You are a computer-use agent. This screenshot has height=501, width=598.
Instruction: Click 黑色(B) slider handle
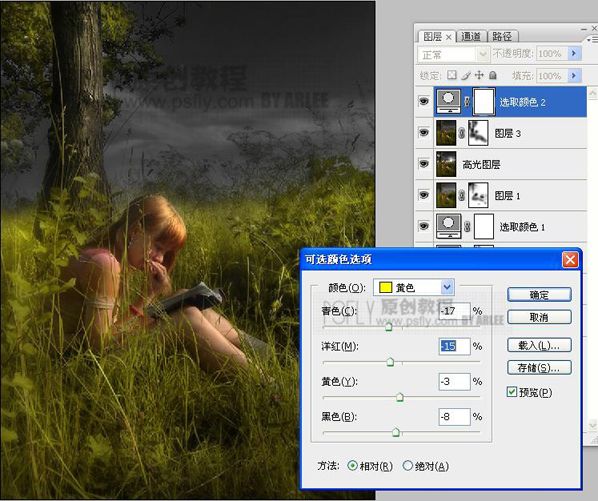tap(396, 432)
